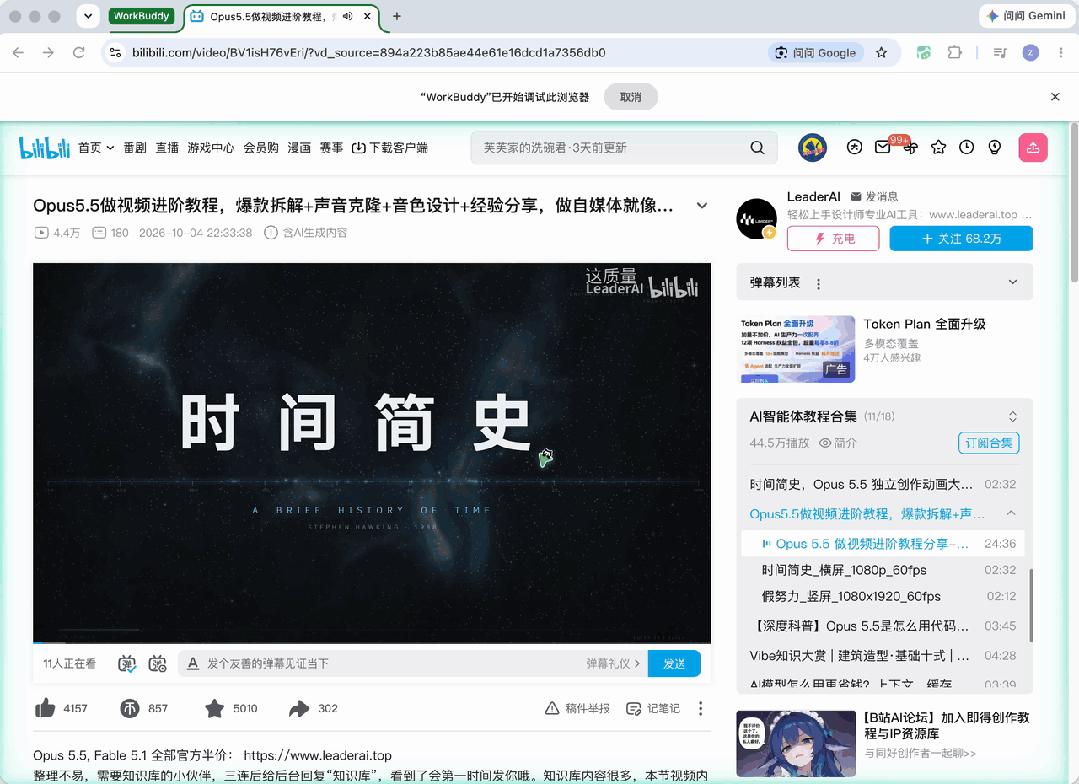This screenshot has width=1079, height=784.
Task: Reload the page
Action: tap(78, 52)
